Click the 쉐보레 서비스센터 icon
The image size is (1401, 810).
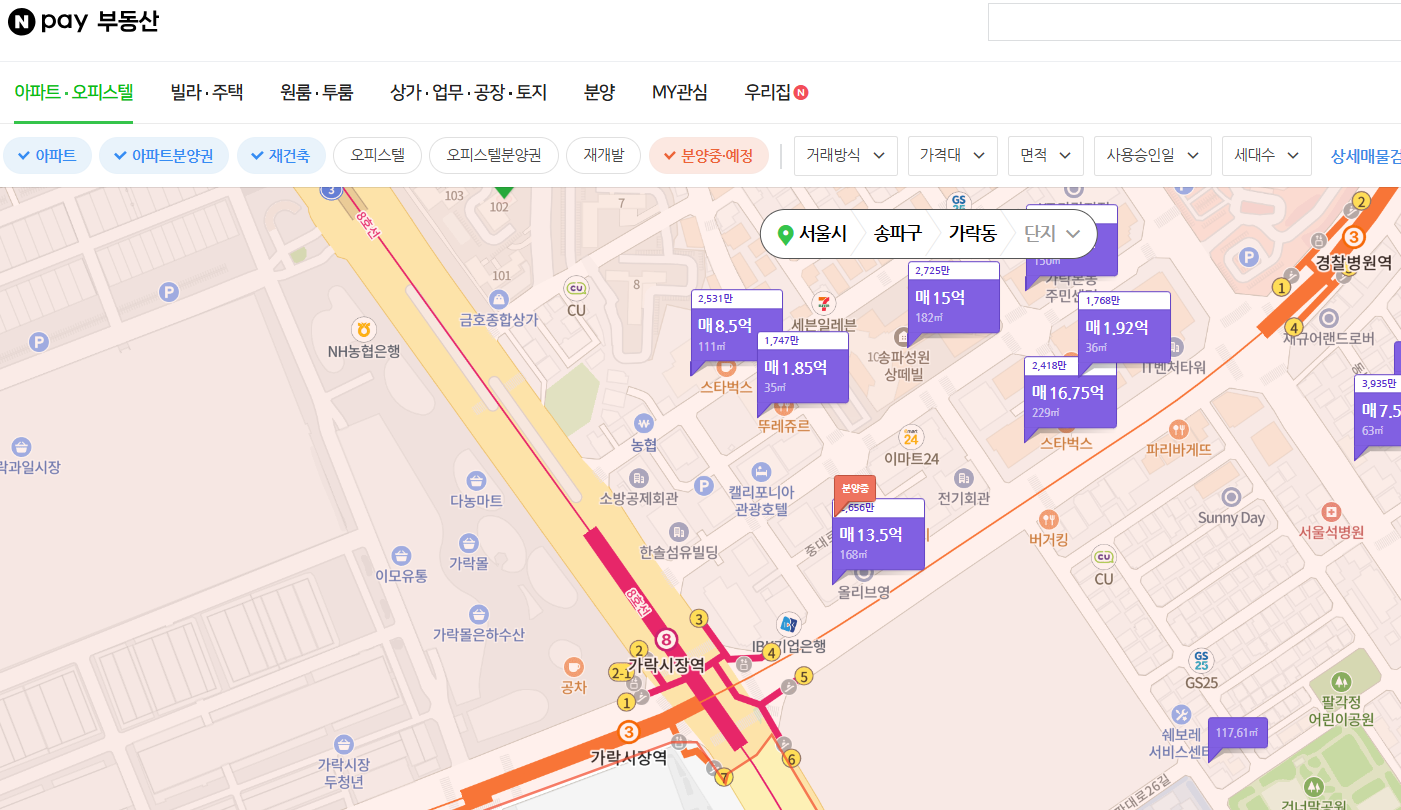click(1181, 713)
